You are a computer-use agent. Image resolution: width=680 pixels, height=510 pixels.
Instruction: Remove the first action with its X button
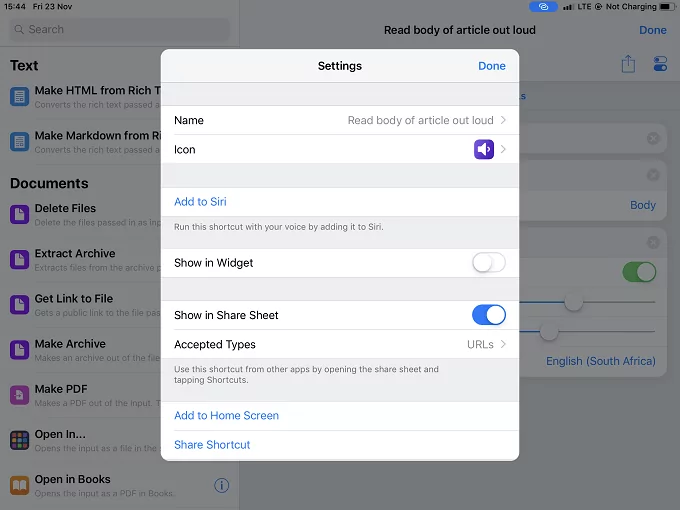(x=653, y=139)
